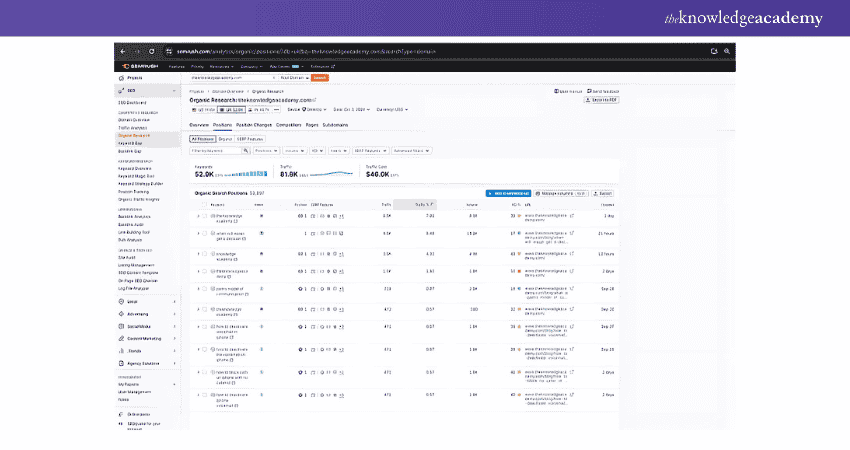This screenshot has width=850, height=450.
Task: Click the search magnifier in keyword filter
Action: [248, 151]
